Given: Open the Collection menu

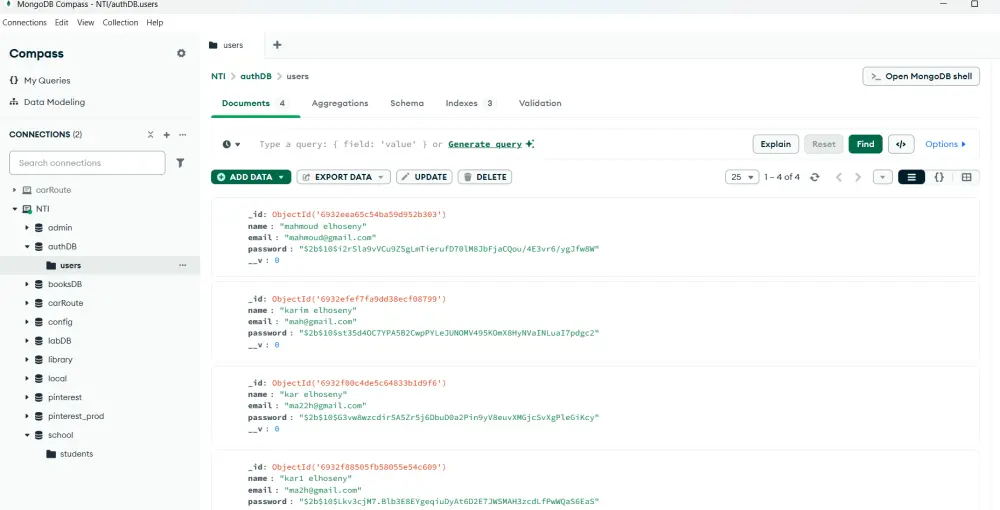Looking at the screenshot, I should 120,22.
